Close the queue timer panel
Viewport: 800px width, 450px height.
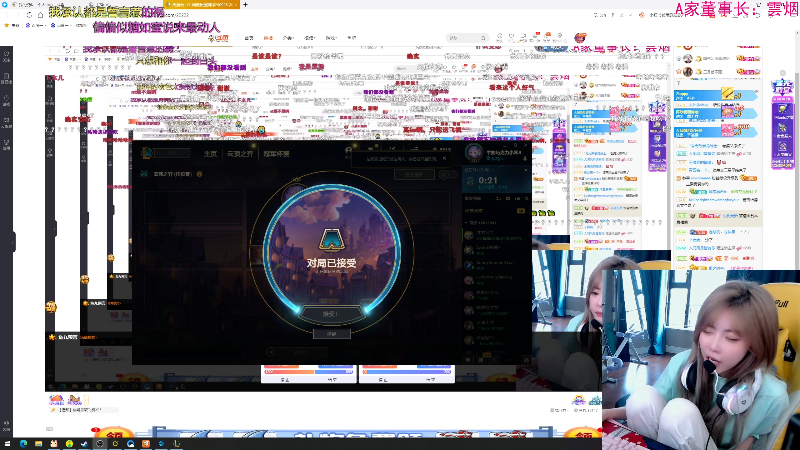526,169
